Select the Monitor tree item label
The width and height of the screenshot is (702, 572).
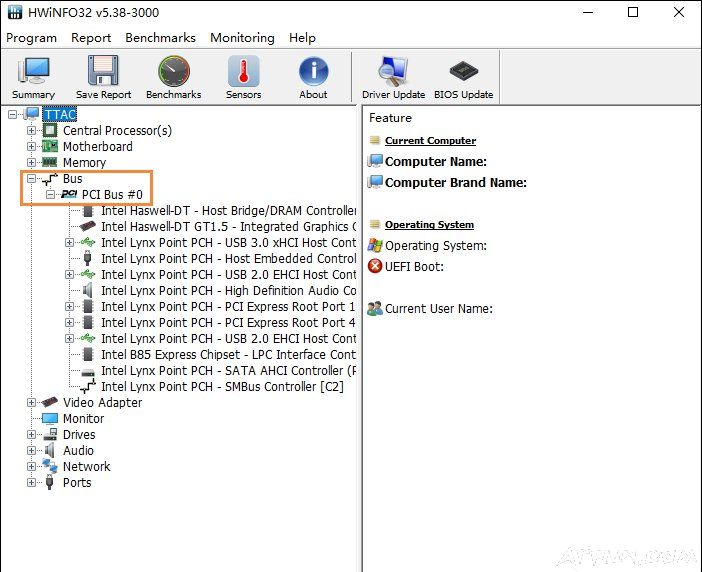(83, 418)
